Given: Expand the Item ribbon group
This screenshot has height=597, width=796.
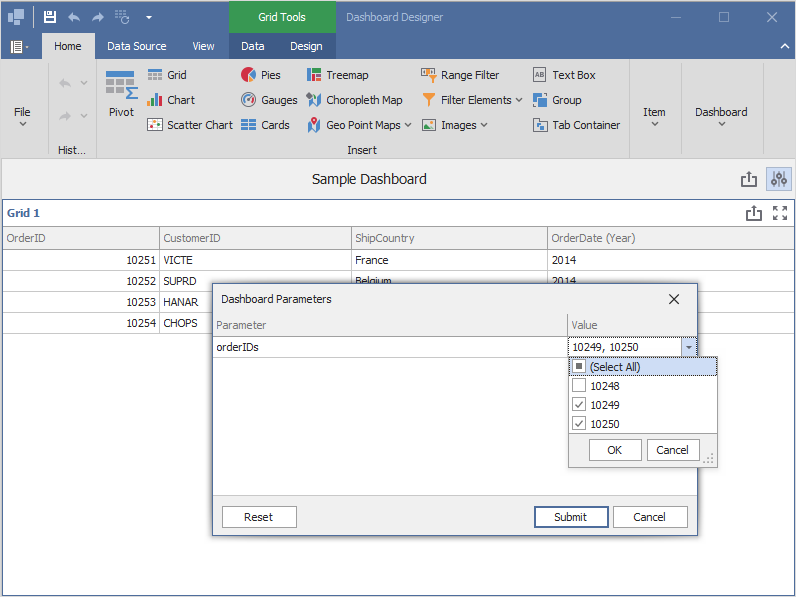Looking at the screenshot, I should pyautogui.click(x=654, y=116).
